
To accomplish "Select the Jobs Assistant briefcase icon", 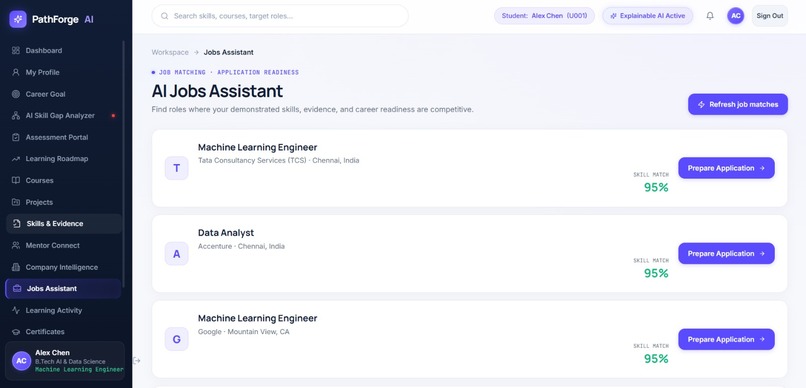I will (17, 288).
